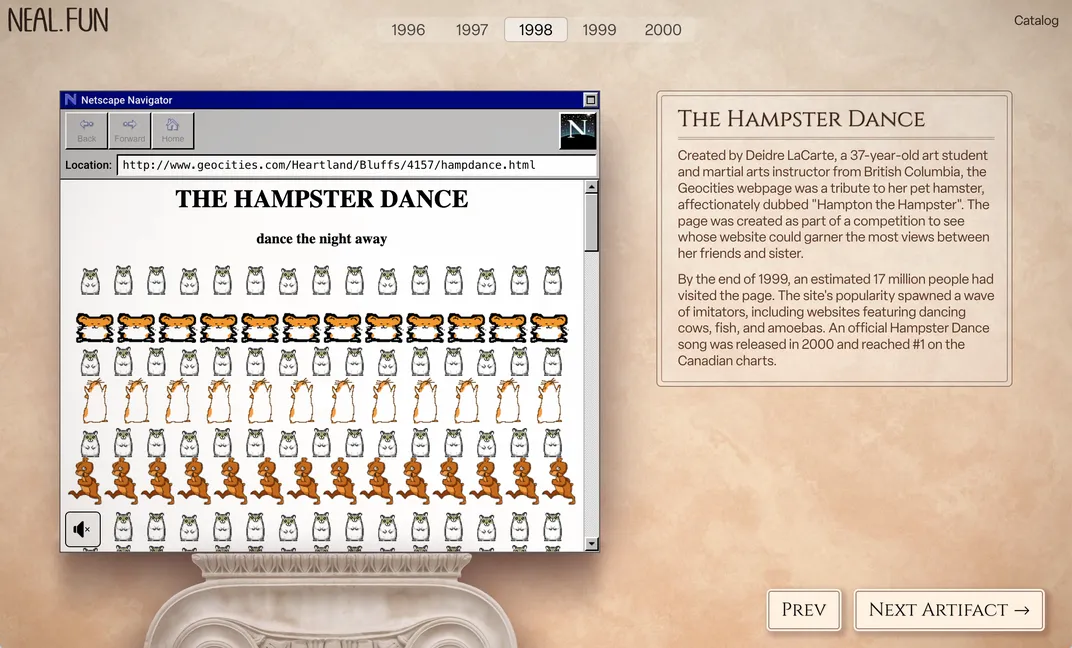Click the Location label text
The image size is (1072, 648).
(88, 165)
